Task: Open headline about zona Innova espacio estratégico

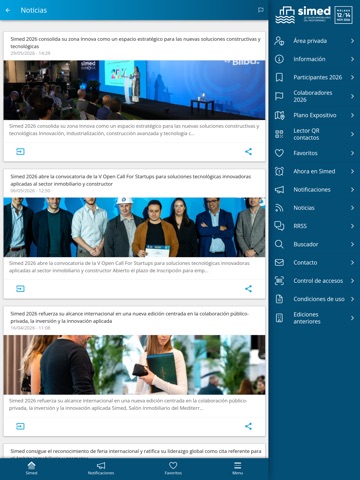Action: point(135,43)
